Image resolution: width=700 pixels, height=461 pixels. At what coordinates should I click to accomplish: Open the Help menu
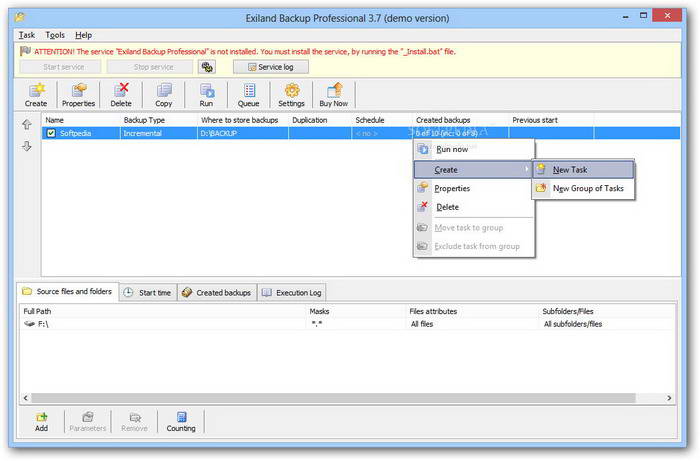pos(83,35)
